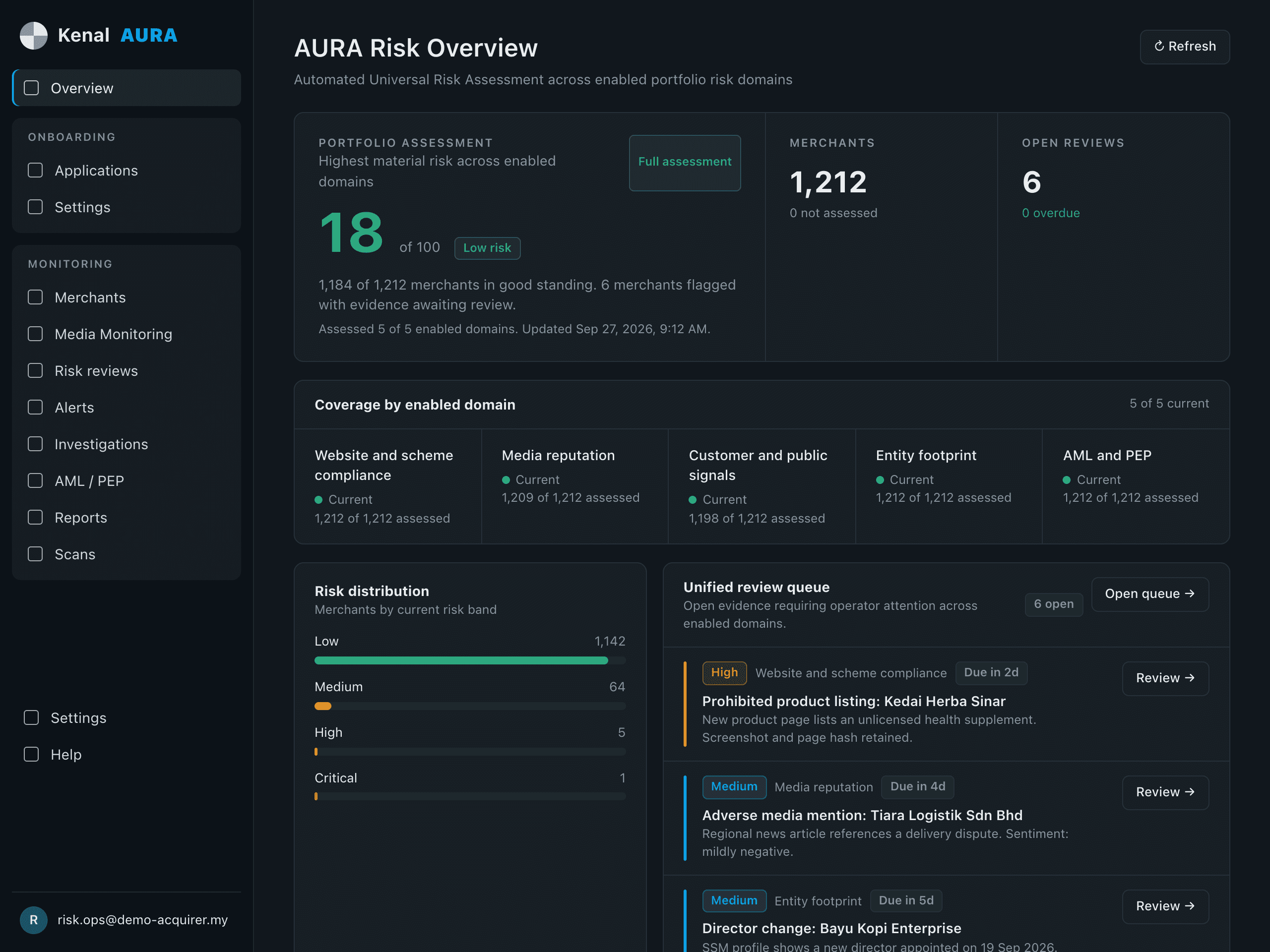The height and width of the screenshot is (952, 1270).
Task: Click the Kenal AURA logo icon
Action: coord(34,36)
